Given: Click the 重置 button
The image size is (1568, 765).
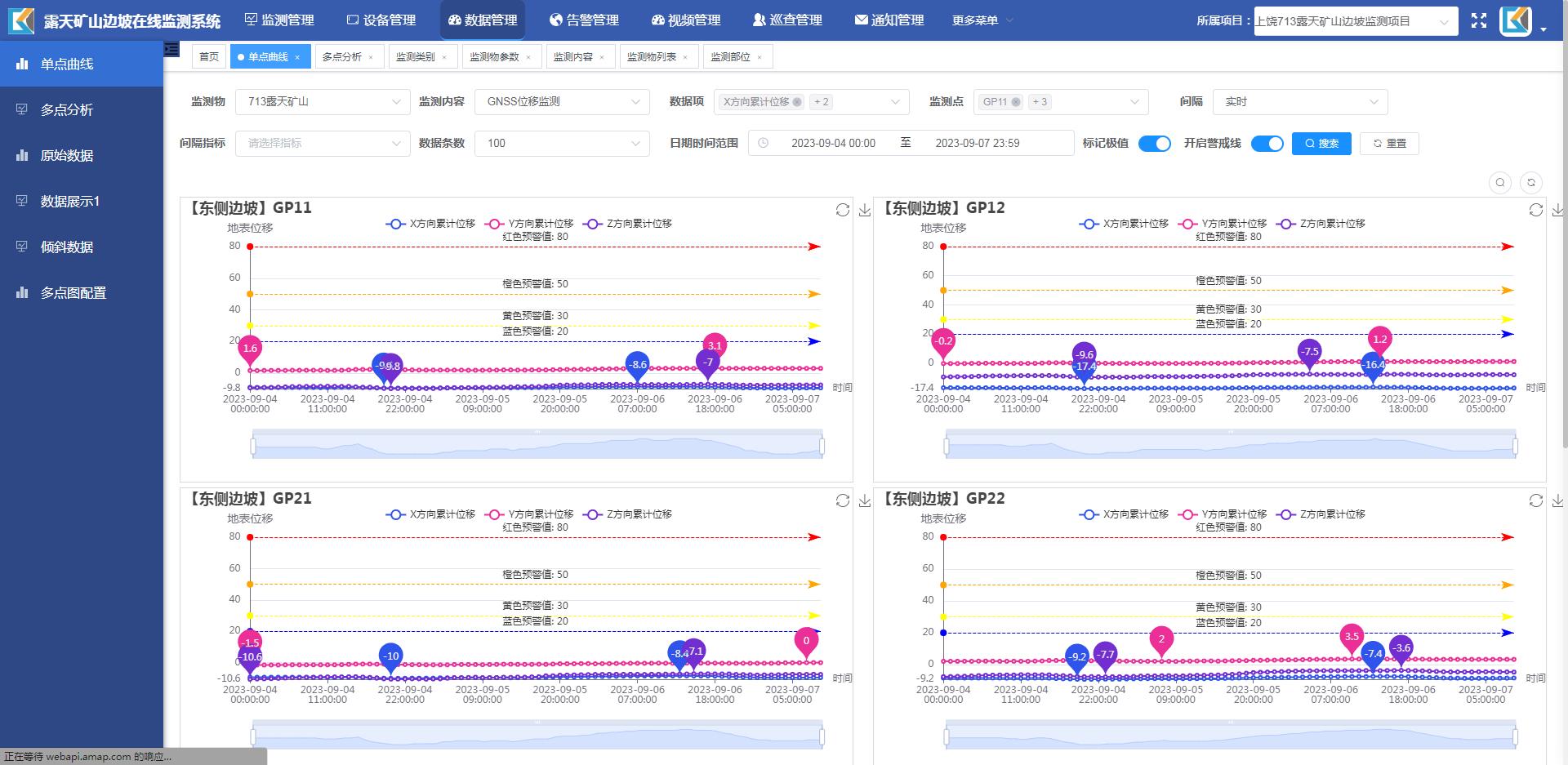Looking at the screenshot, I should [x=1388, y=144].
